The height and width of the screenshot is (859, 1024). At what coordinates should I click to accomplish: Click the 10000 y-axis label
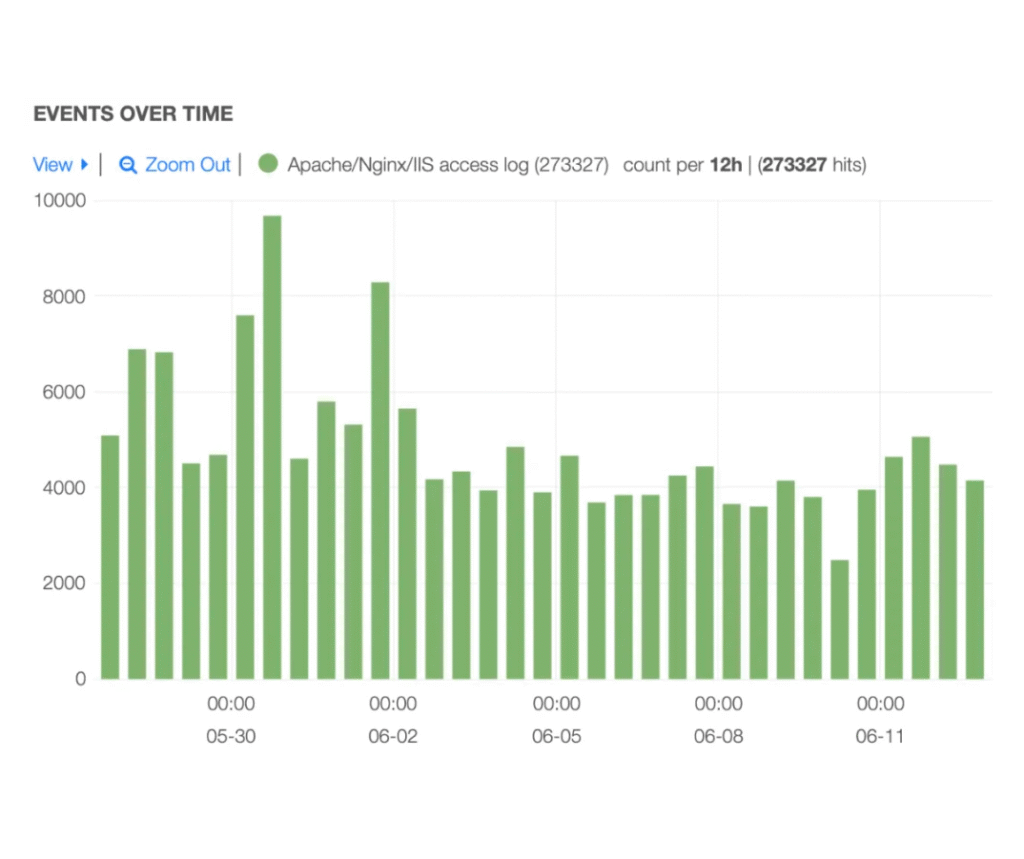click(x=61, y=201)
